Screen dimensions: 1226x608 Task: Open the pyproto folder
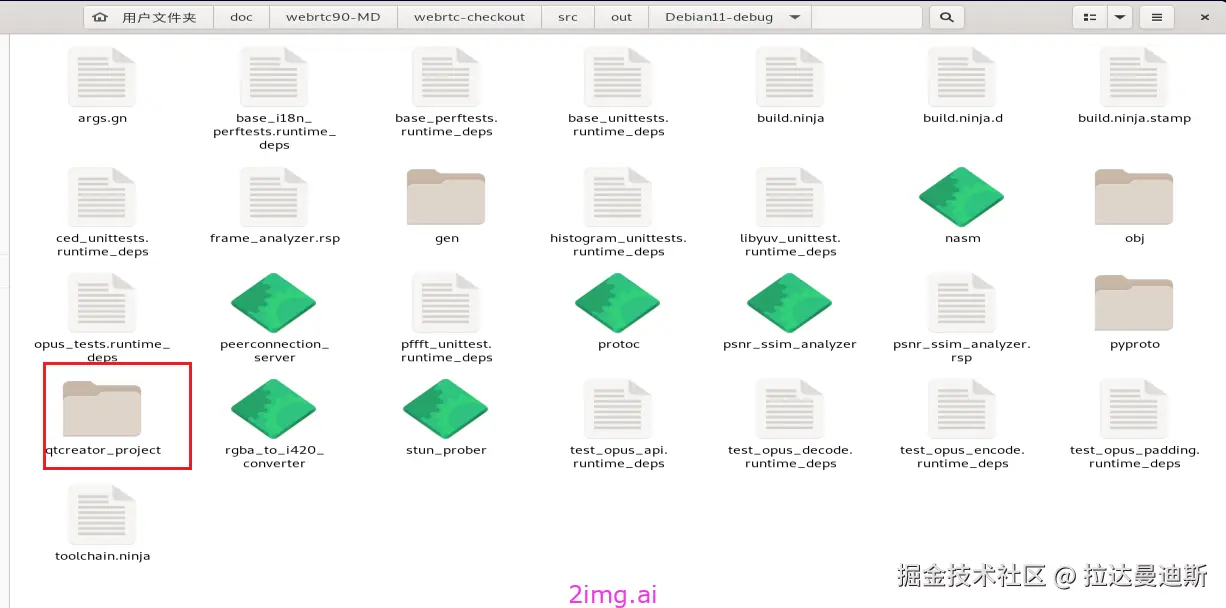pyautogui.click(x=1134, y=304)
